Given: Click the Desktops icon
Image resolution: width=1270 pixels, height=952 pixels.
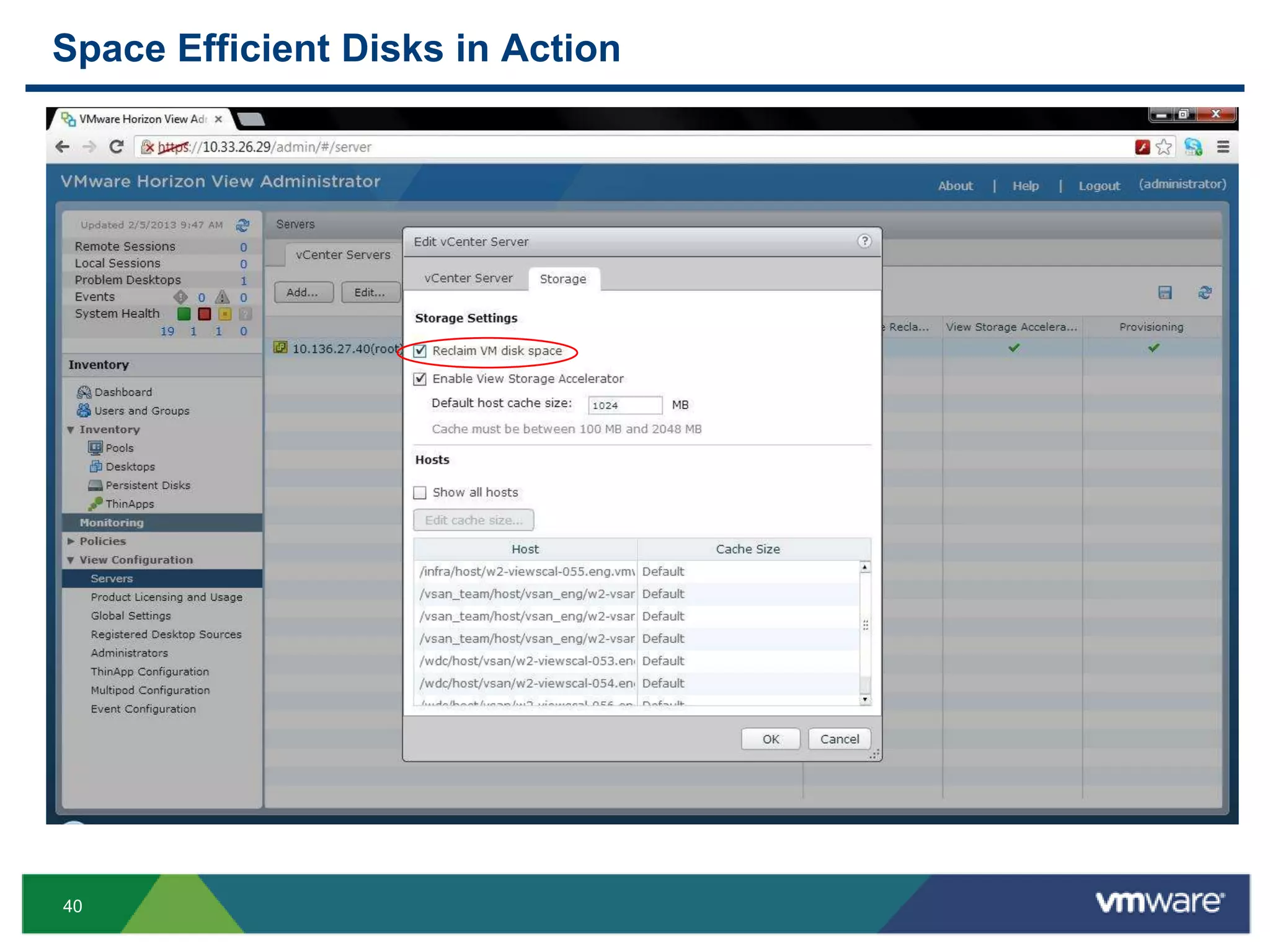Looking at the screenshot, I should [x=95, y=466].
